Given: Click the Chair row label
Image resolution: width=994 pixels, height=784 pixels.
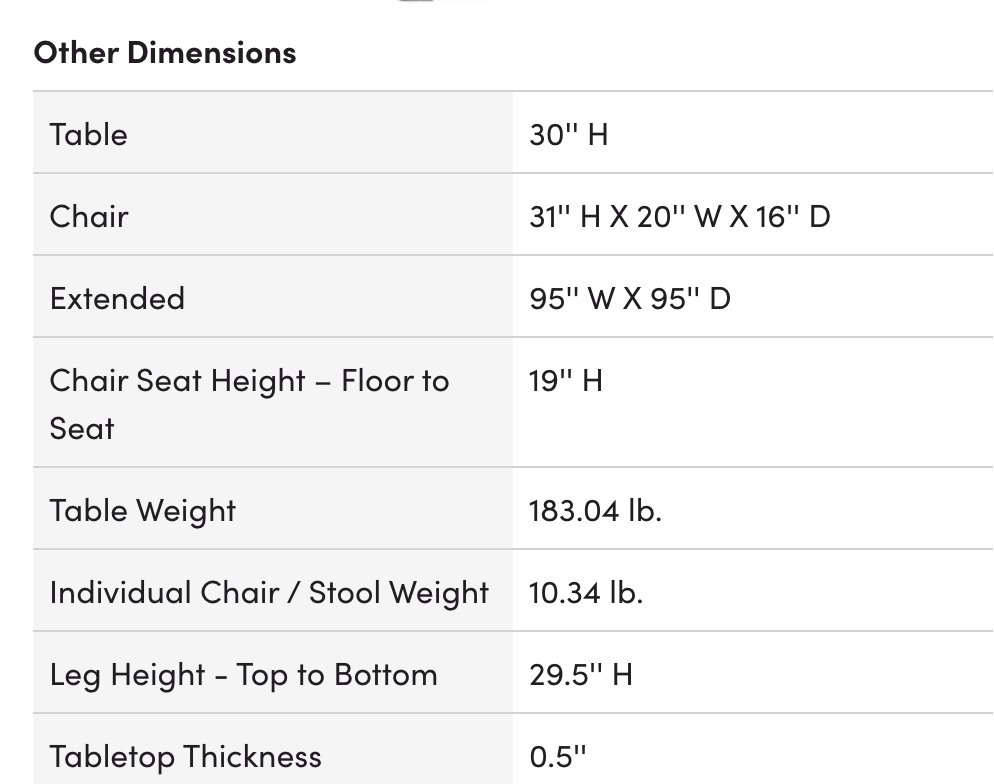Looking at the screenshot, I should pyautogui.click(x=89, y=216).
